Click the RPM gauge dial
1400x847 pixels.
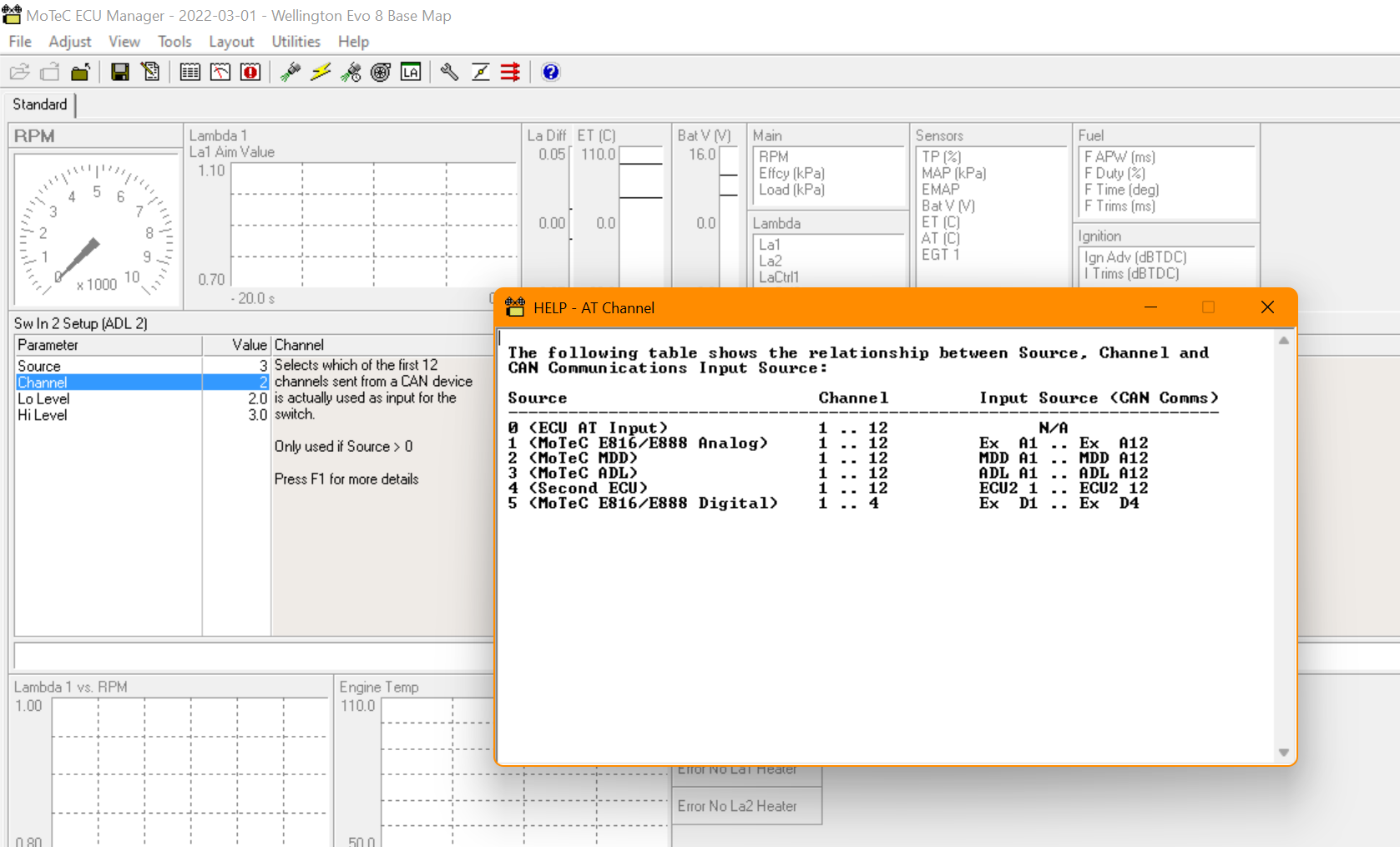coord(96,228)
